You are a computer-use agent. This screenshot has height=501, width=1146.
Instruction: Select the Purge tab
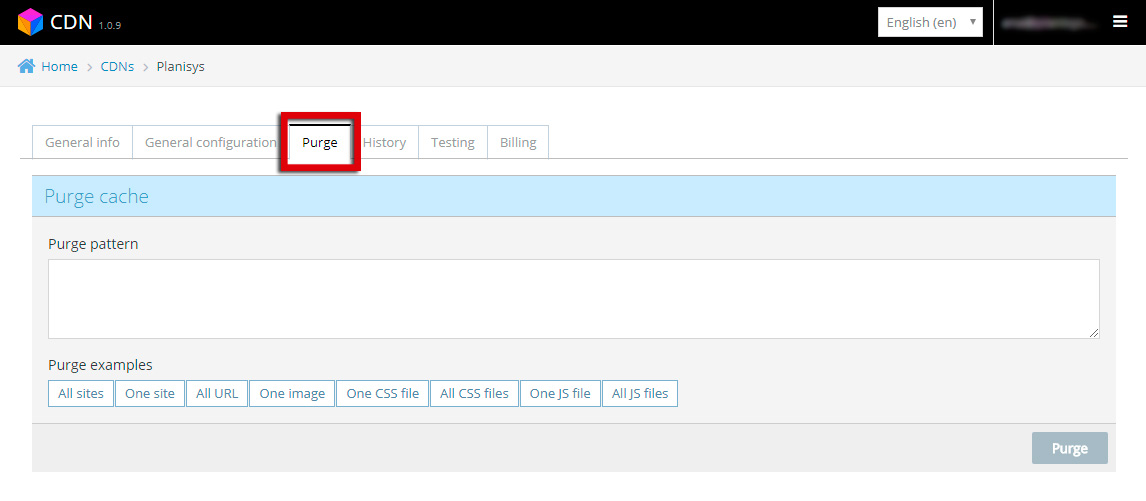point(320,143)
